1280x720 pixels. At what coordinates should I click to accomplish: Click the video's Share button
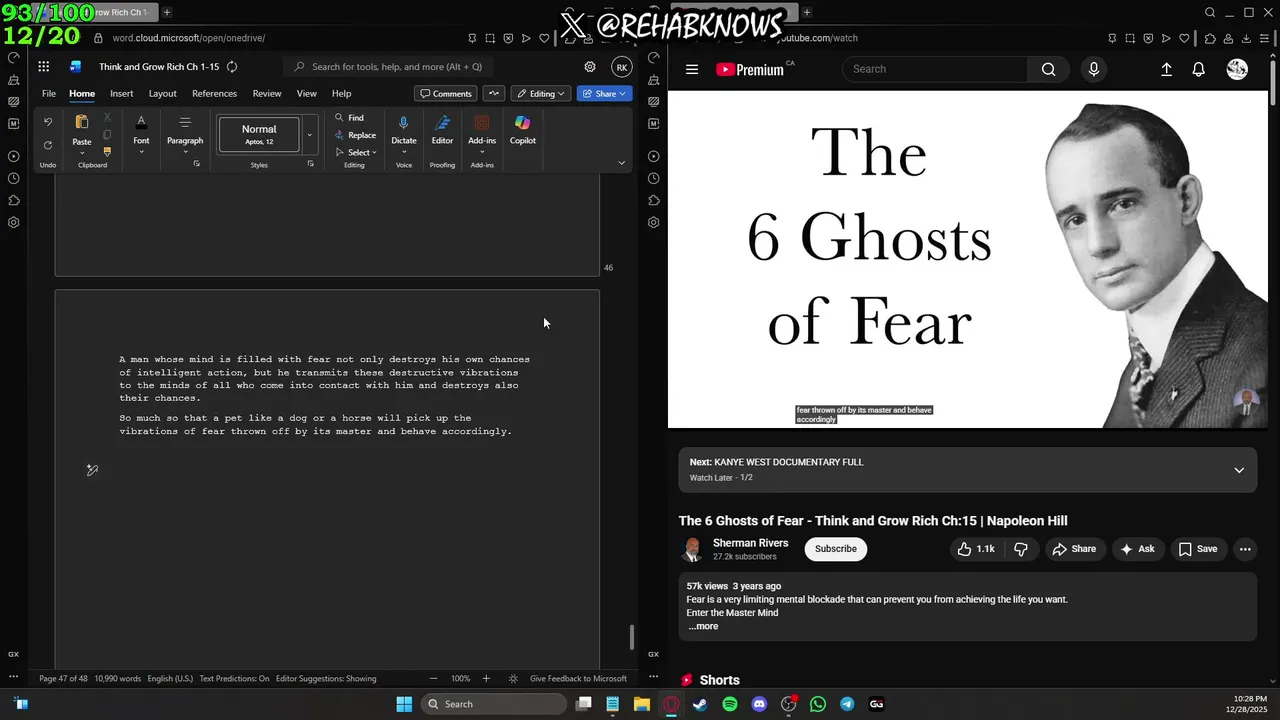click(x=1074, y=549)
